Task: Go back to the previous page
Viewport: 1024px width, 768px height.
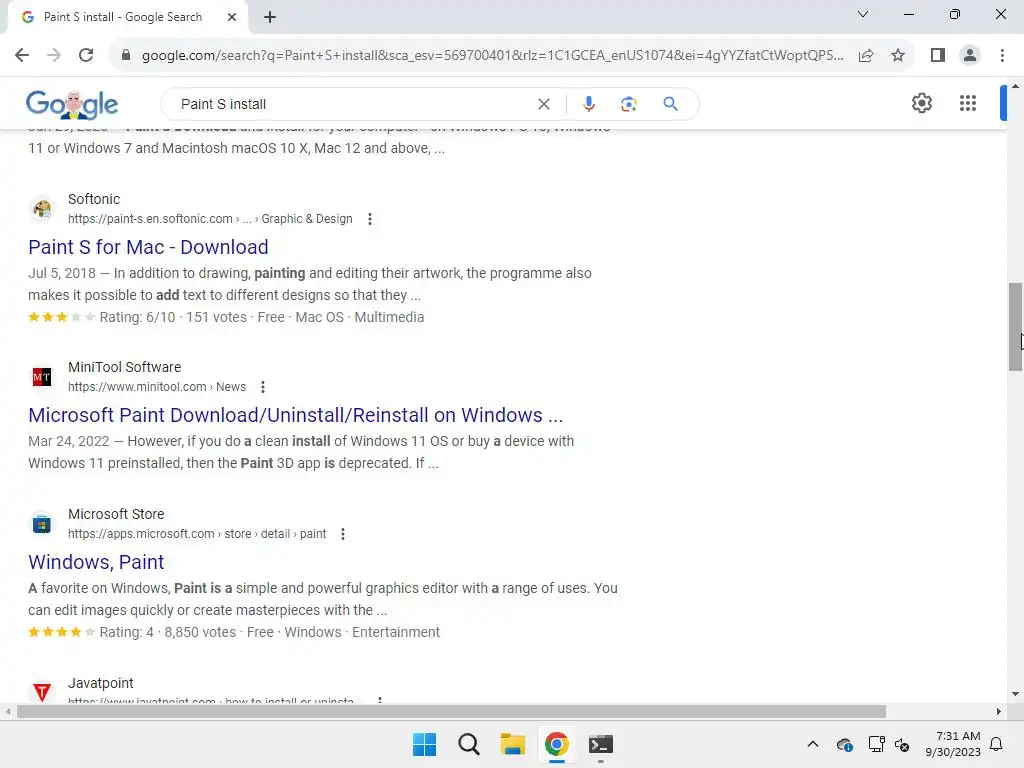Action: point(22,55)
